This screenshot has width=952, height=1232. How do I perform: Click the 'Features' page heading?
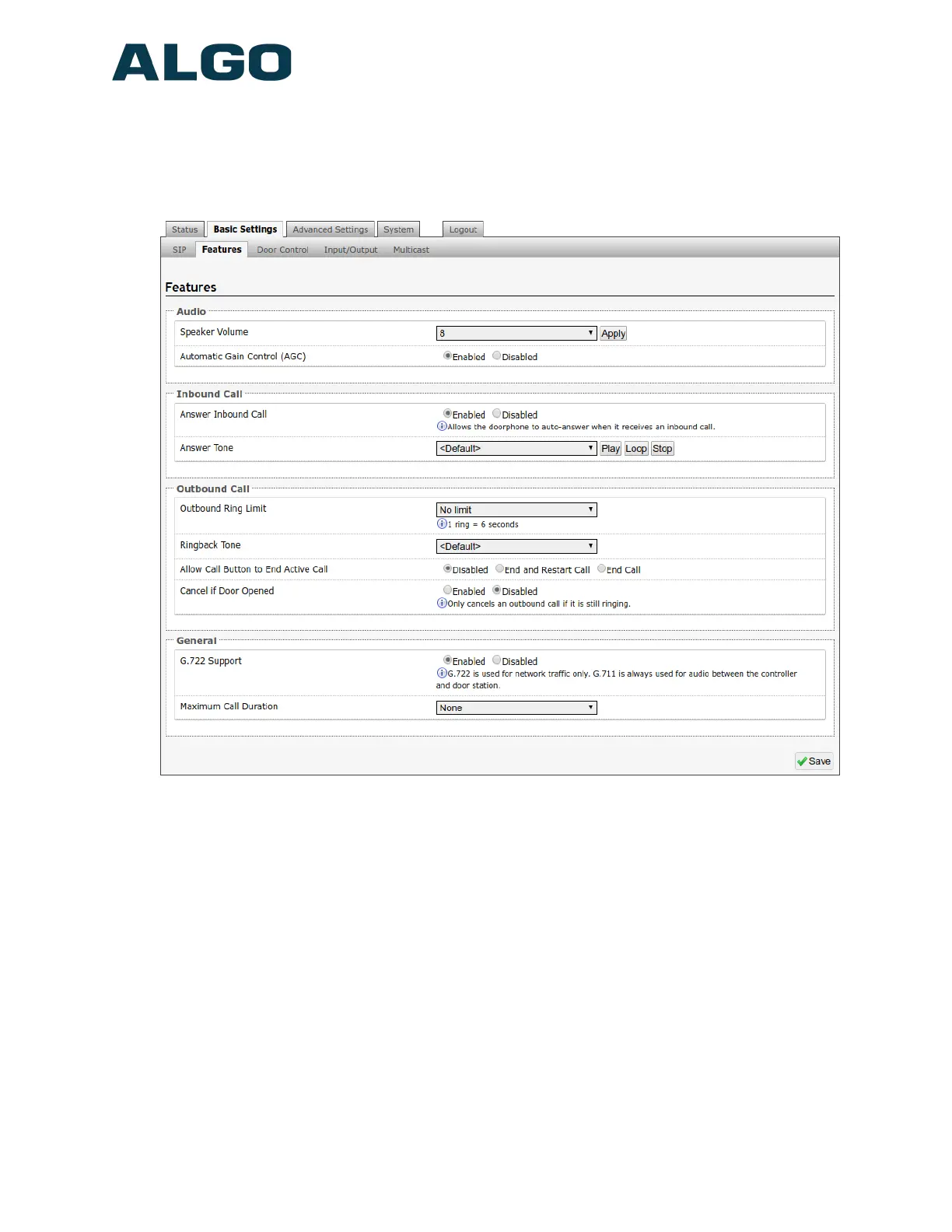(191, 287)
